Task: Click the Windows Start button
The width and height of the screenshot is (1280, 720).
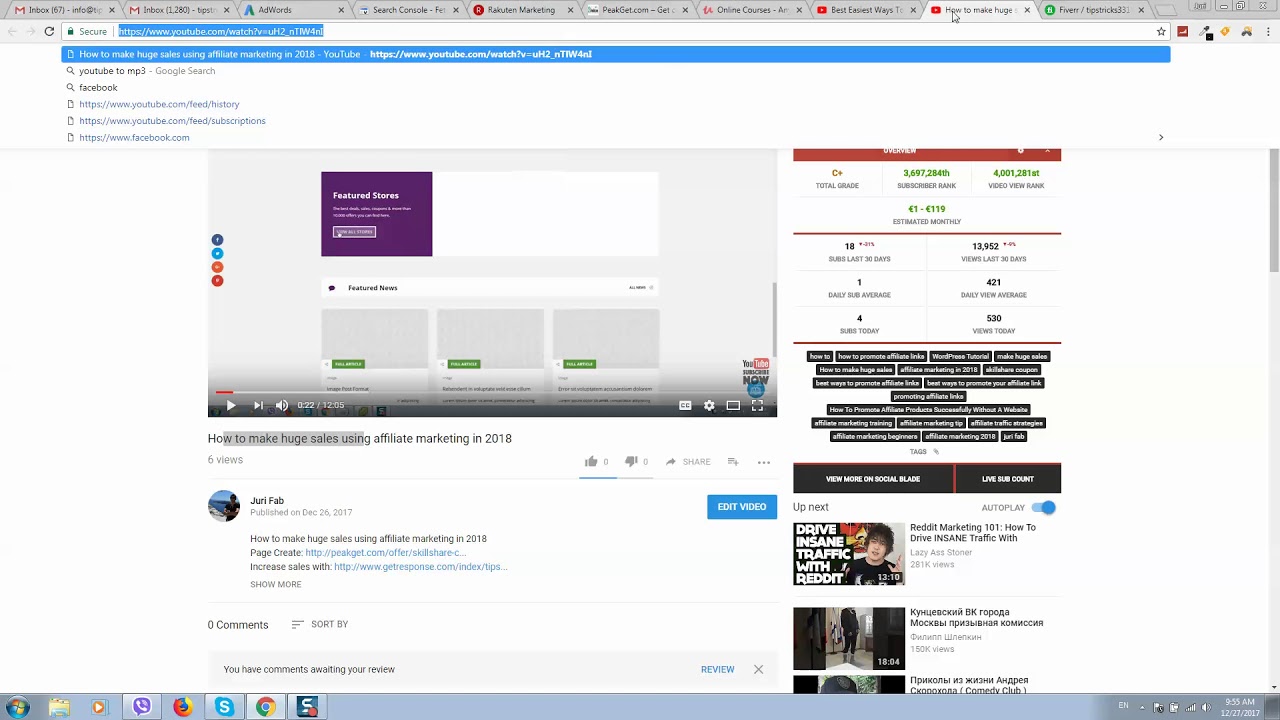Action: coord(17,707)
